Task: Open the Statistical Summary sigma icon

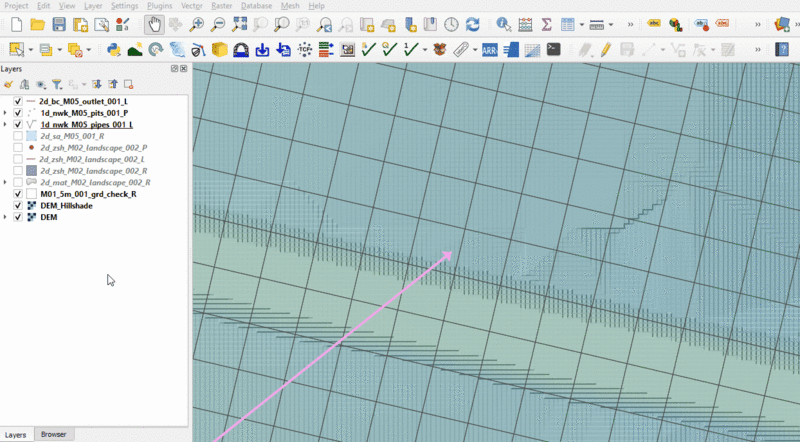Action: point(545,23)
